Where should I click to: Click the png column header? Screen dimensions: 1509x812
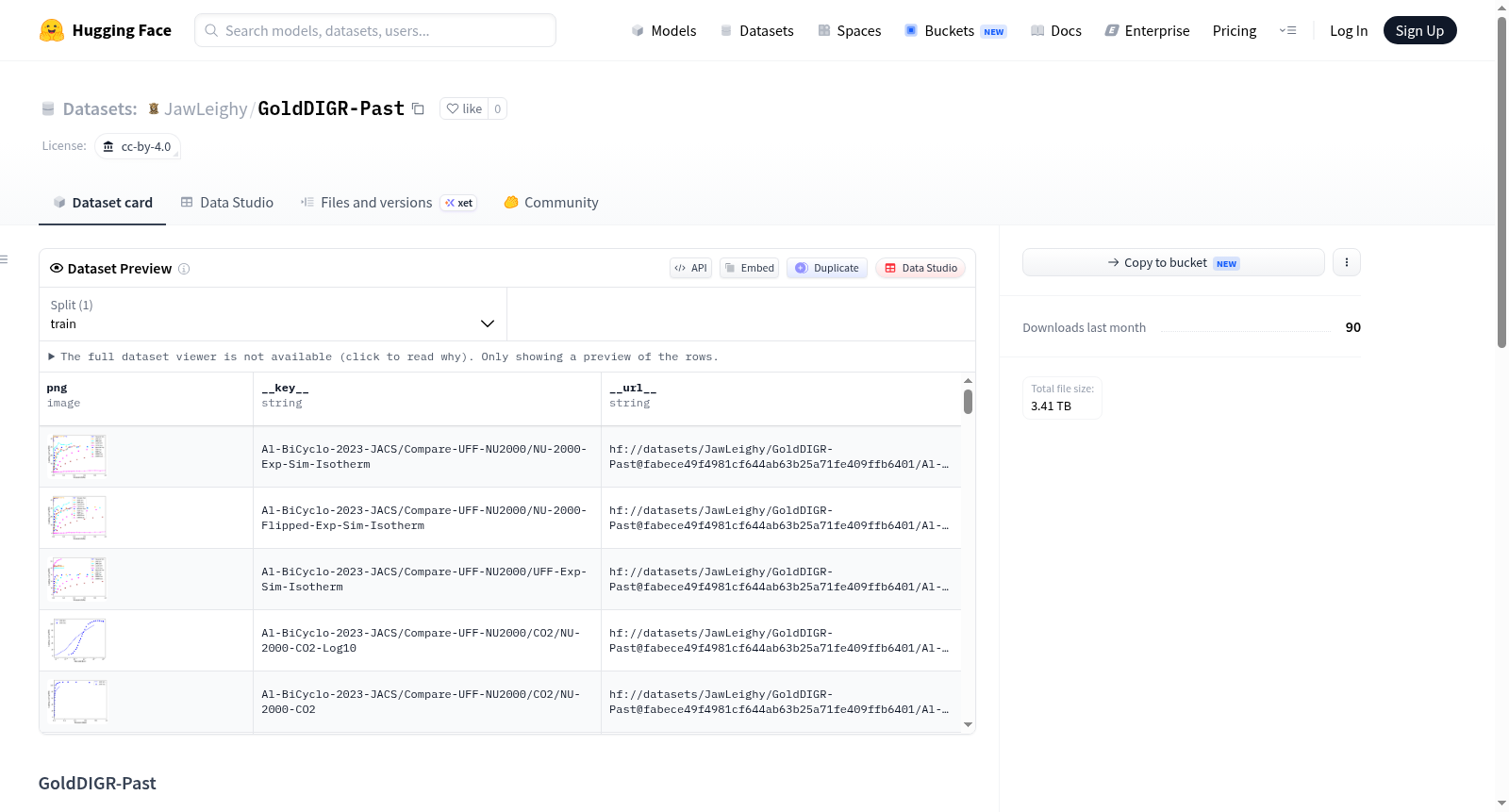tap(146, 399)
